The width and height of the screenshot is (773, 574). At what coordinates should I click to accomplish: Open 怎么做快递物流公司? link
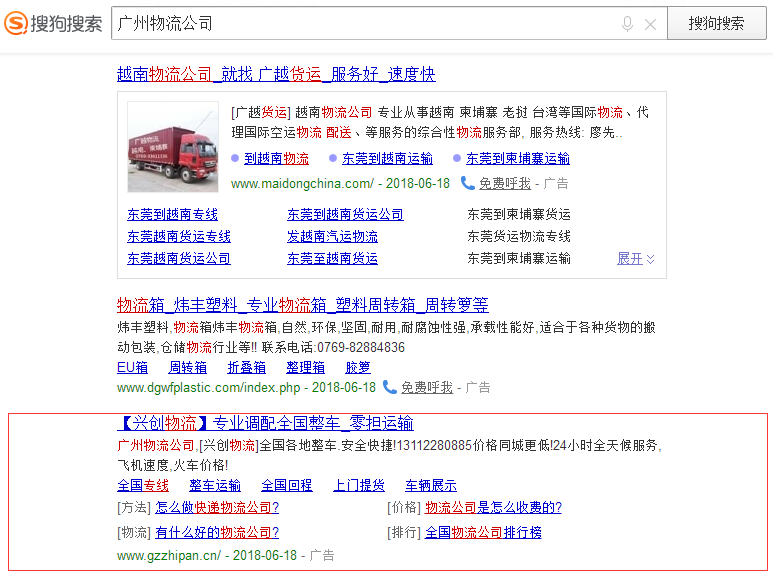coord(217,507)
